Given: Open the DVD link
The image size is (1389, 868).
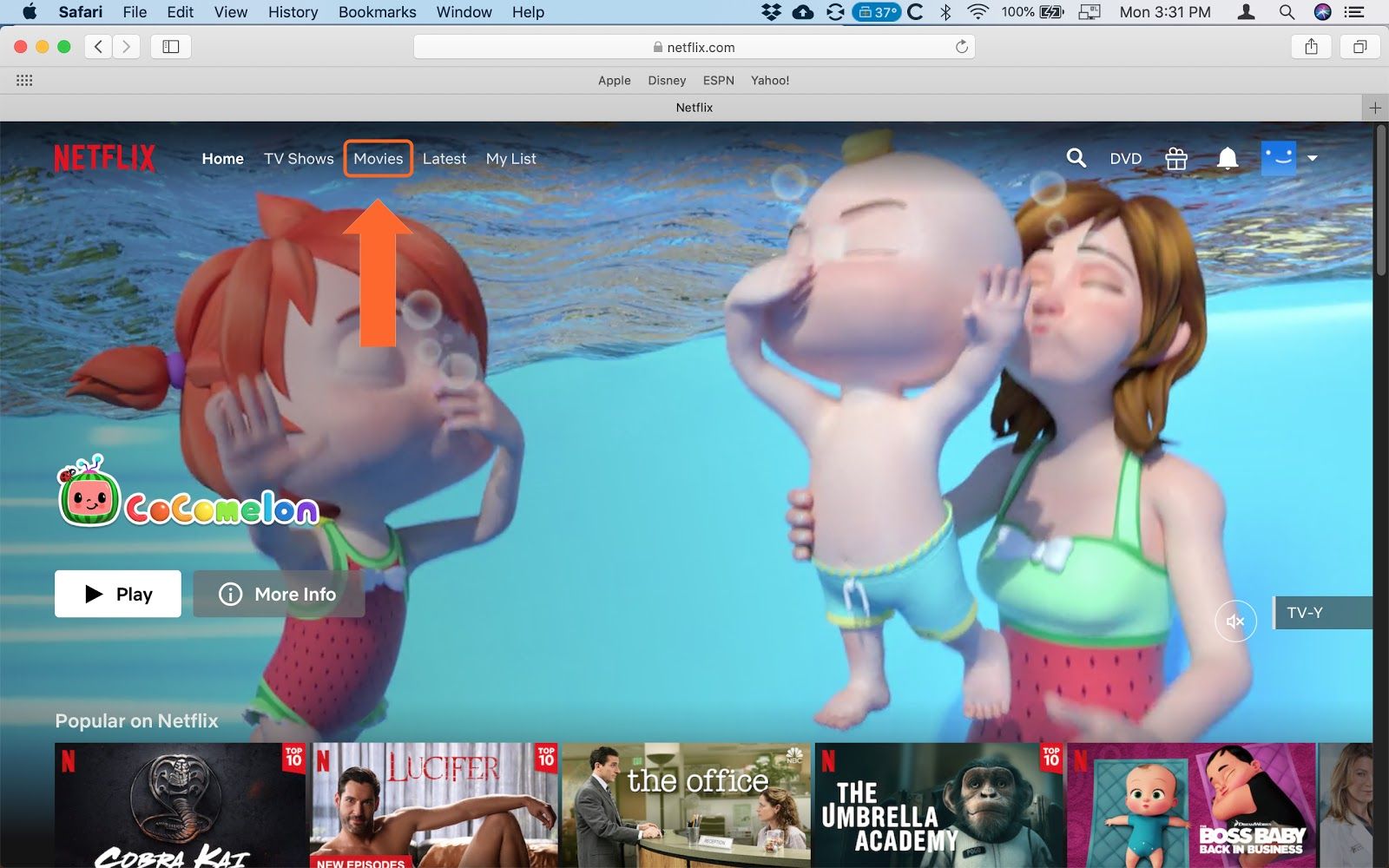Looking at the screenshot, I should click(x=1126, y=159).
